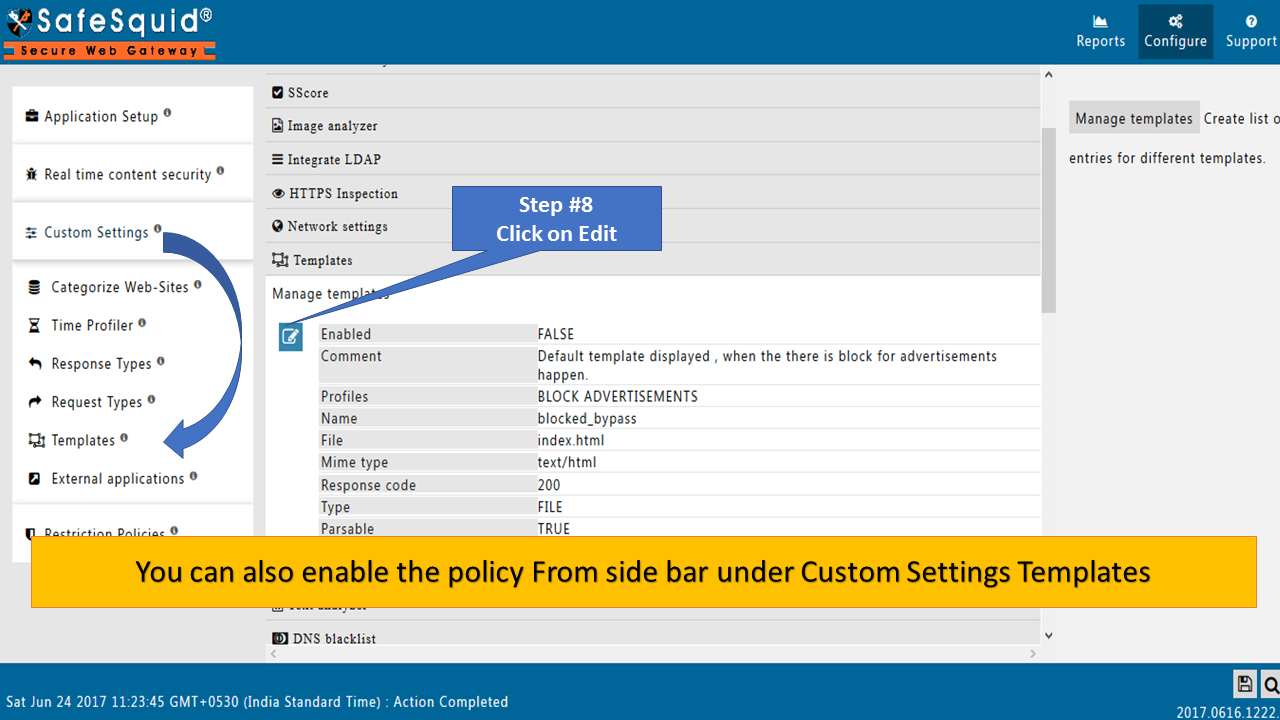
Task: Click the Application Setup briefcase icon
Action: [x=32, y=116]
